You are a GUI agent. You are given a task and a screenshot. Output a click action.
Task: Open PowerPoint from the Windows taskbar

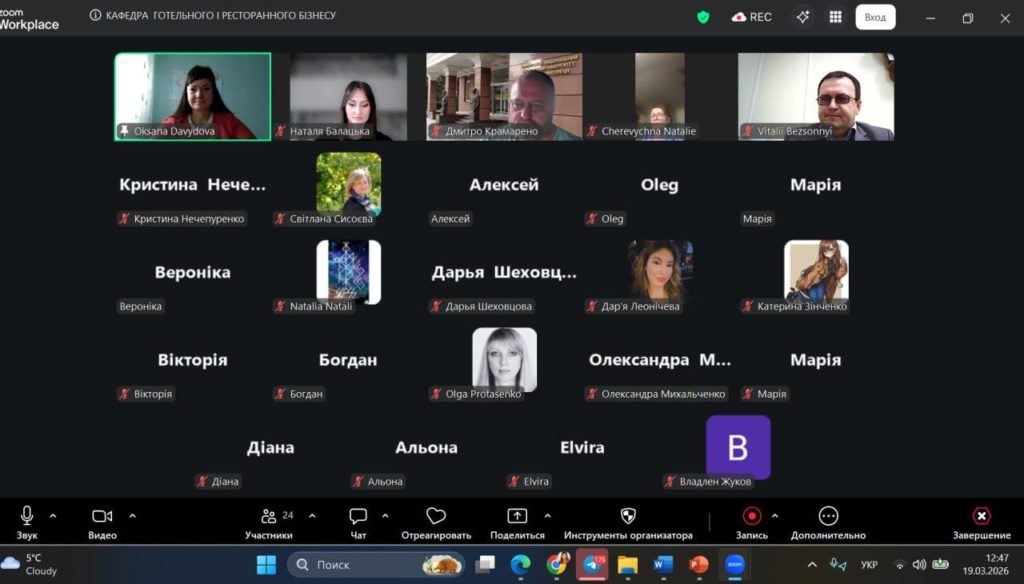(698, 565)
